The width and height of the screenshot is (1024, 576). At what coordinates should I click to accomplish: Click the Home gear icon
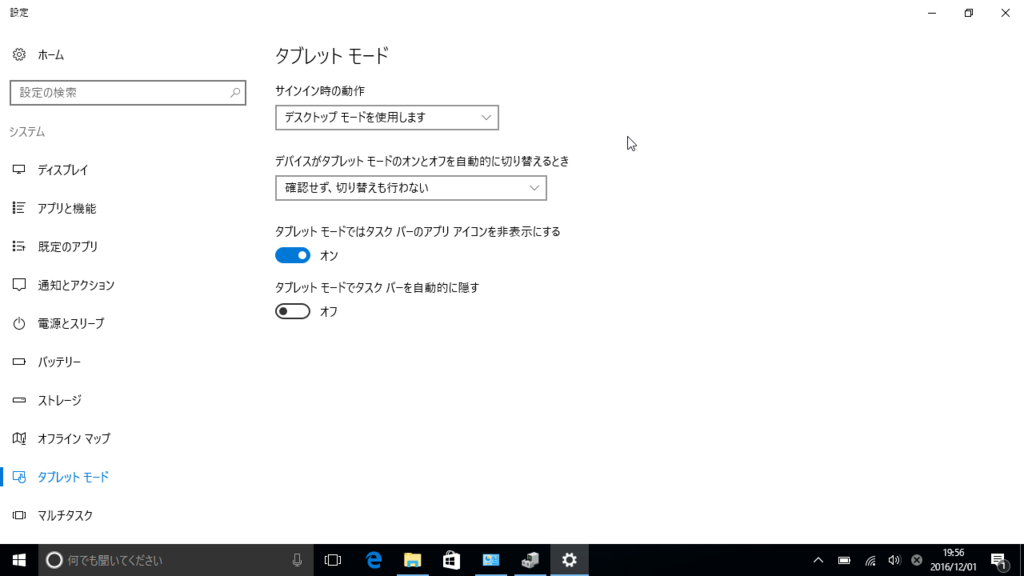coord(19,55)
